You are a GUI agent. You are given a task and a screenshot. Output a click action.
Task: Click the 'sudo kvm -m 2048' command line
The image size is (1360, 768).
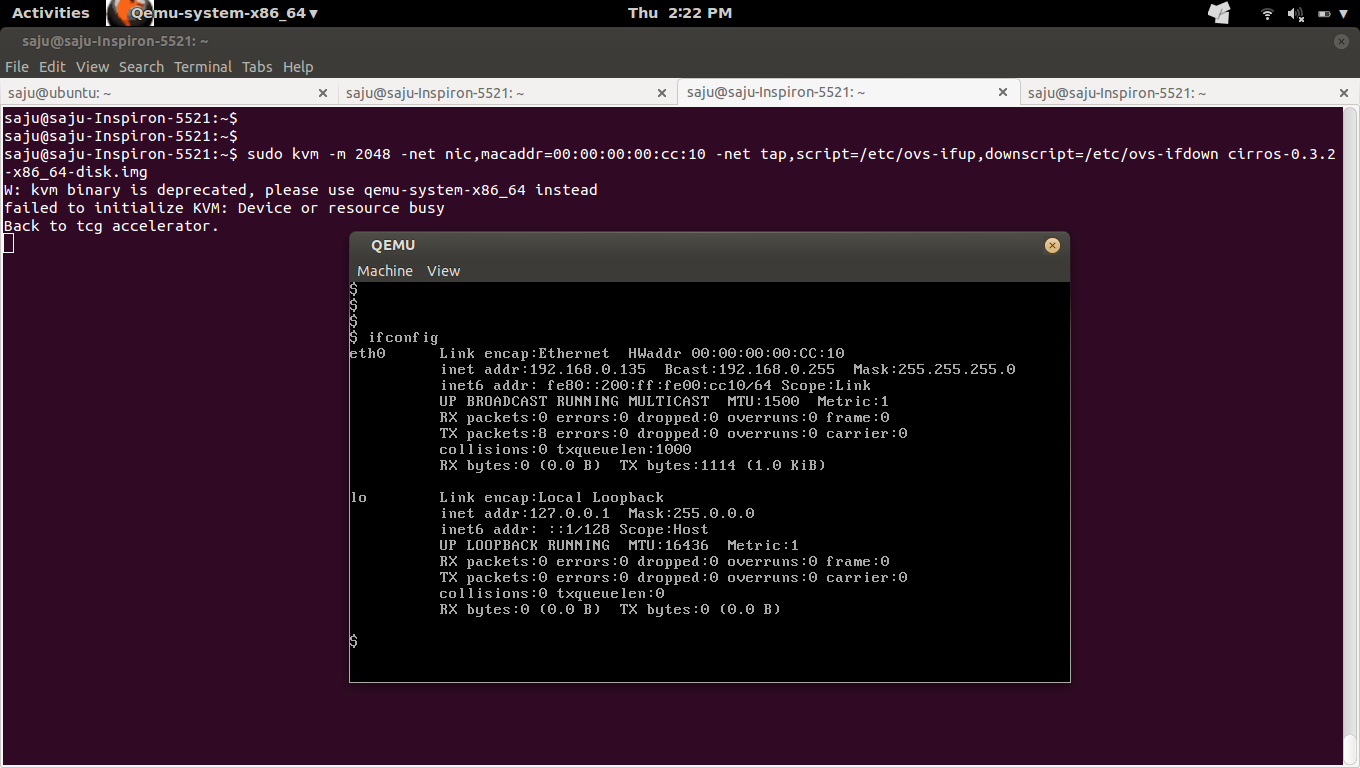pyautogui.click(x=670, y=154)
